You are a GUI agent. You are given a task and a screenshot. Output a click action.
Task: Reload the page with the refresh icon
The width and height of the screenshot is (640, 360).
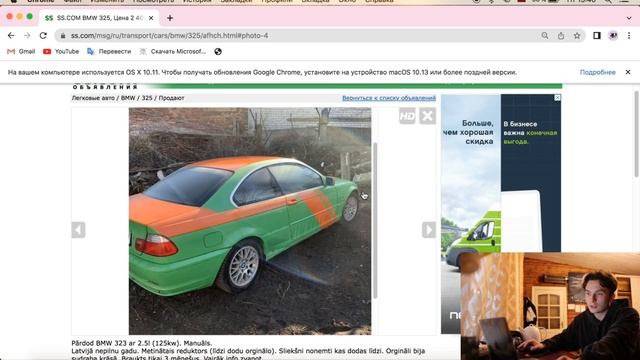(x=43, y=36)
